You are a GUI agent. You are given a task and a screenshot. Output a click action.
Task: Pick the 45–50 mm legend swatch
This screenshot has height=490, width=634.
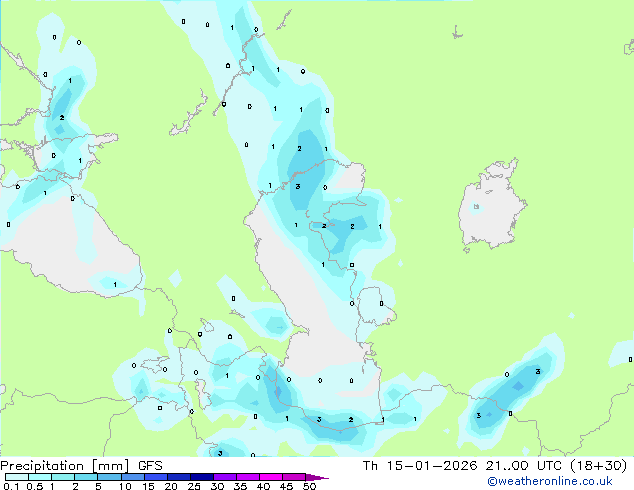293,477
